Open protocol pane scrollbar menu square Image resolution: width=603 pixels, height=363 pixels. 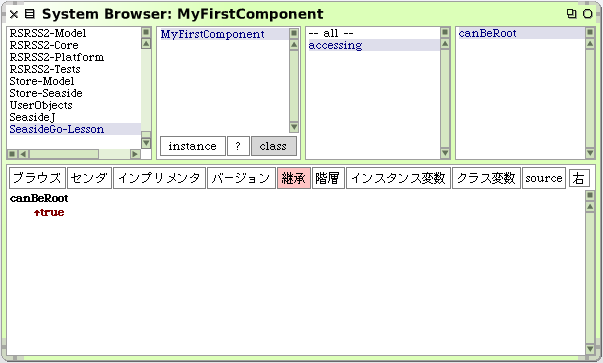(x=445, y=32)
